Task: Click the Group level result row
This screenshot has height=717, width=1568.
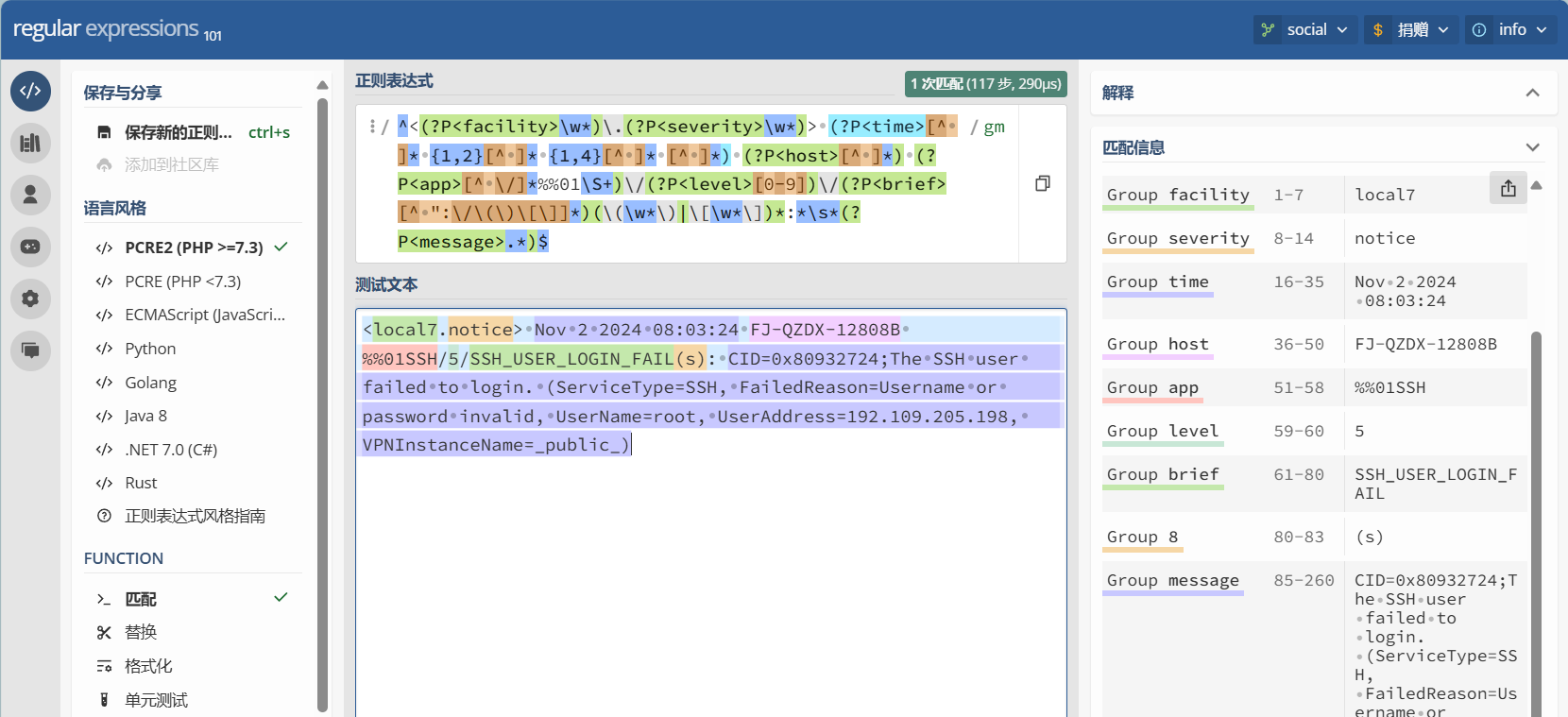Action: click(x=1314, y=431)
